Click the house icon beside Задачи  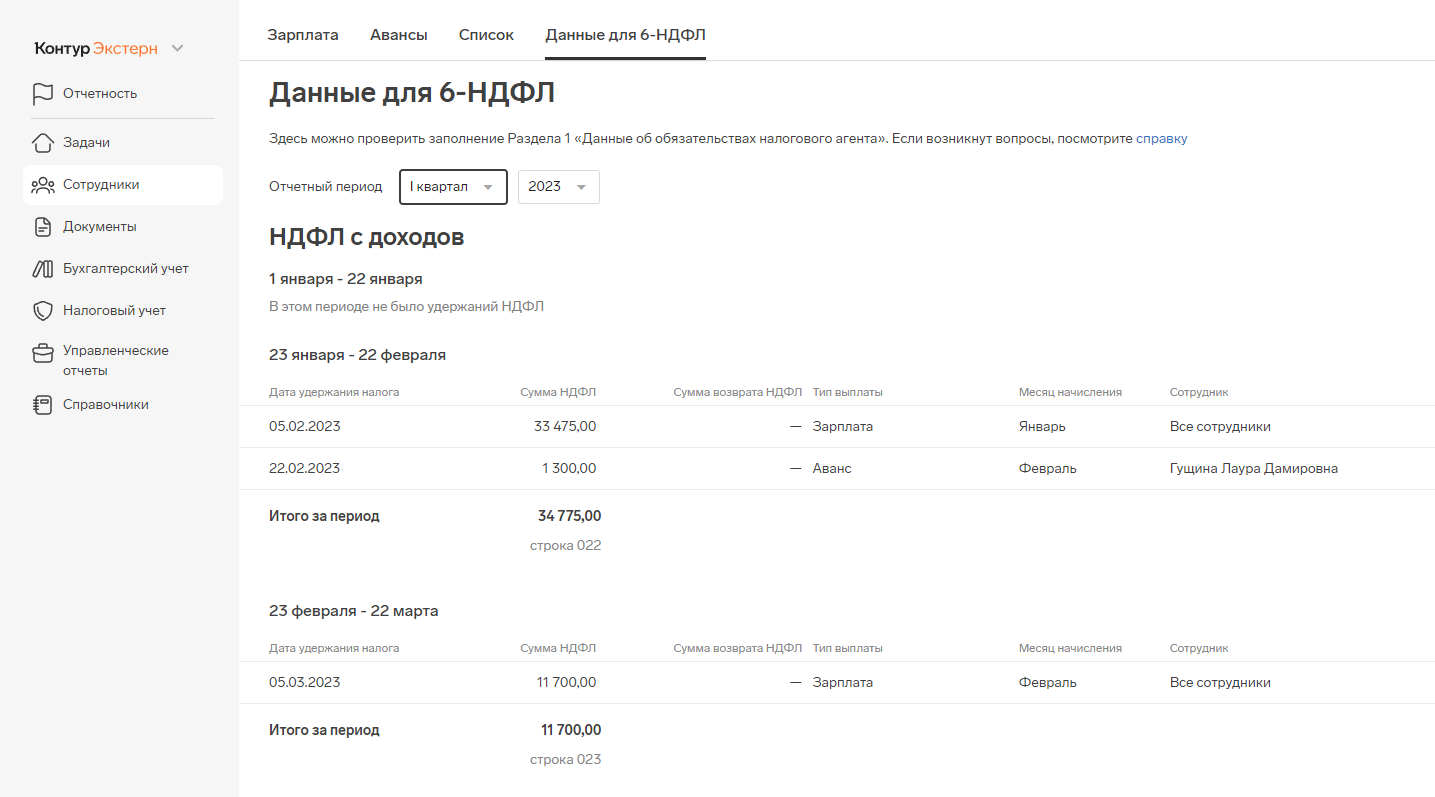pyautogui.click(x=42, y=143)
